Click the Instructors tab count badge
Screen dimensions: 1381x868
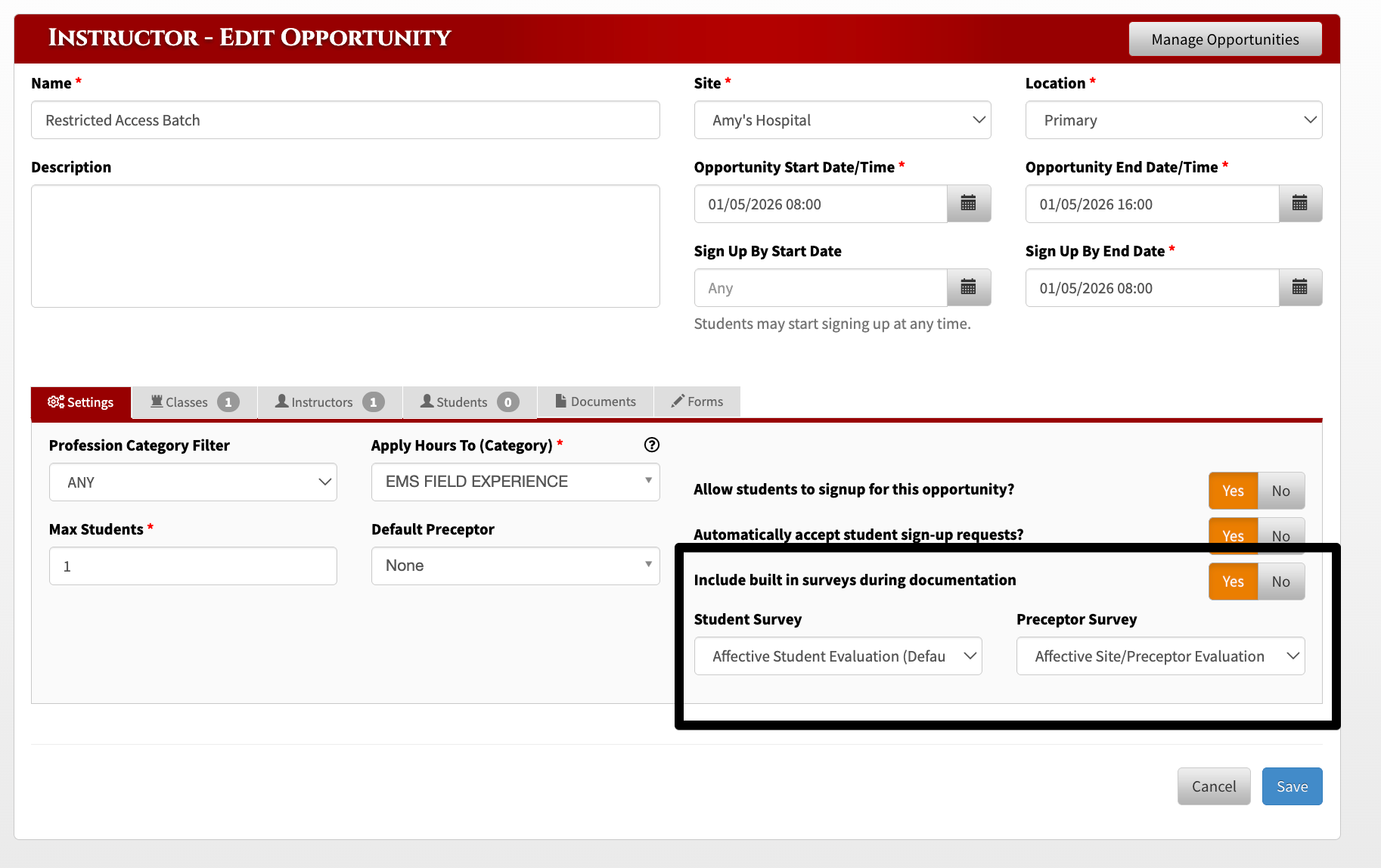pos(373,402)
